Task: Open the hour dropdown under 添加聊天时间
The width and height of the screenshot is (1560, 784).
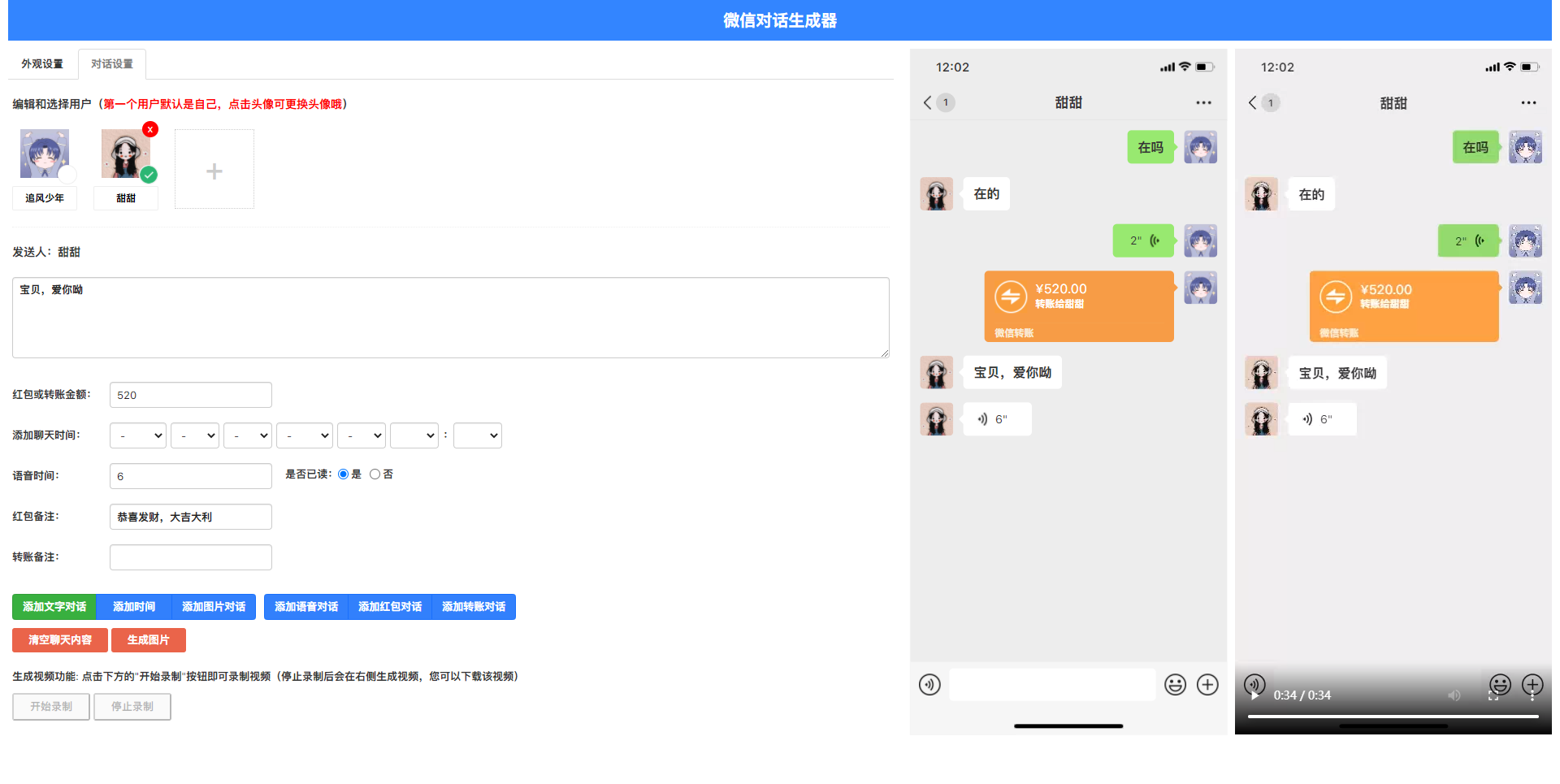Action: point(414,435)
